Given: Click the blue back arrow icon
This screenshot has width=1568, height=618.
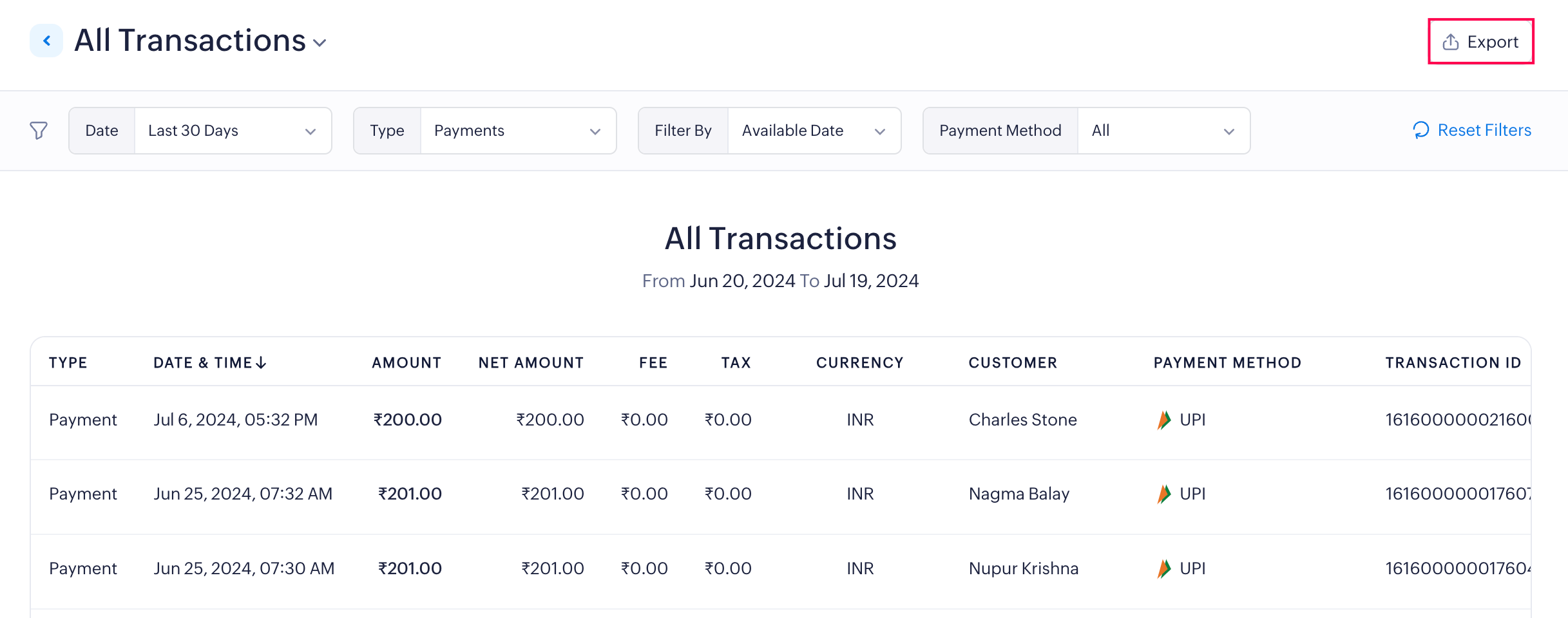Looking at the screenshot, I should pos(46,41).
